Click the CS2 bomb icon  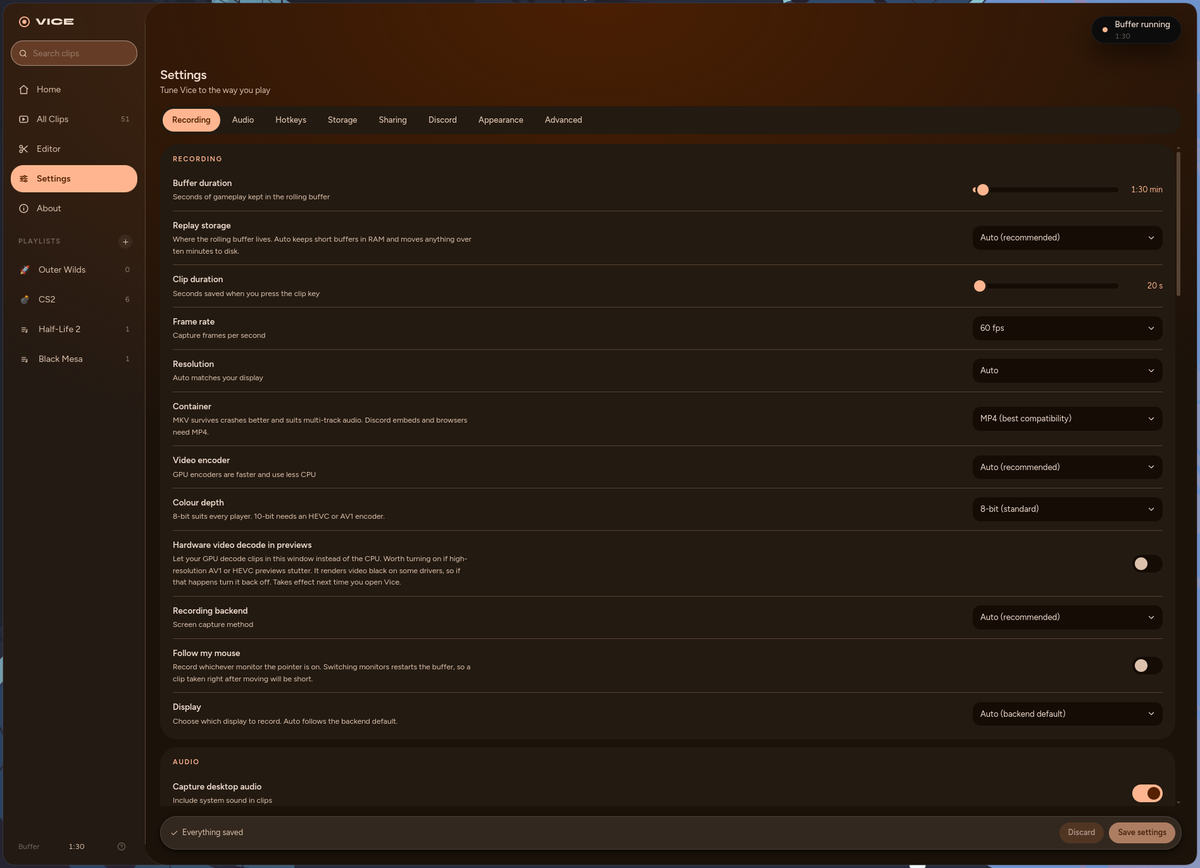tap(24, 299)
